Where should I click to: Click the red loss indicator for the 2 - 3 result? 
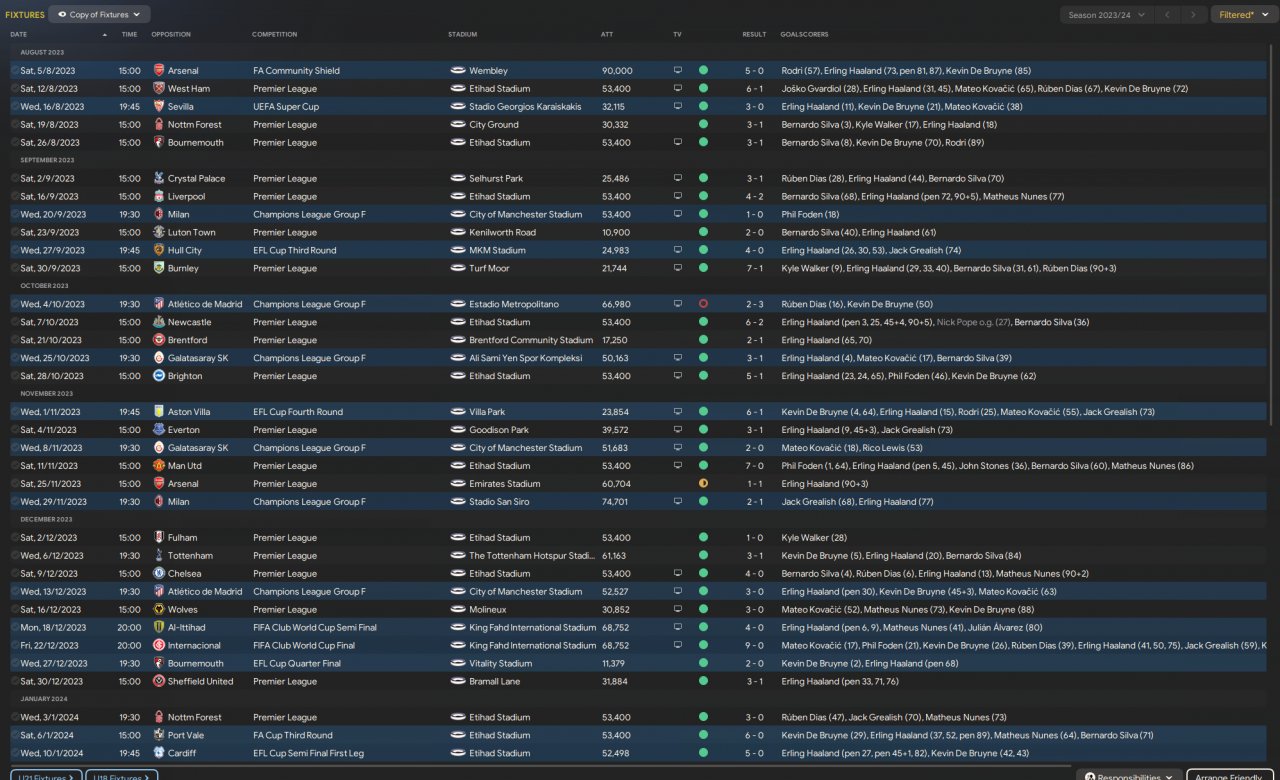tap(703, 304)
